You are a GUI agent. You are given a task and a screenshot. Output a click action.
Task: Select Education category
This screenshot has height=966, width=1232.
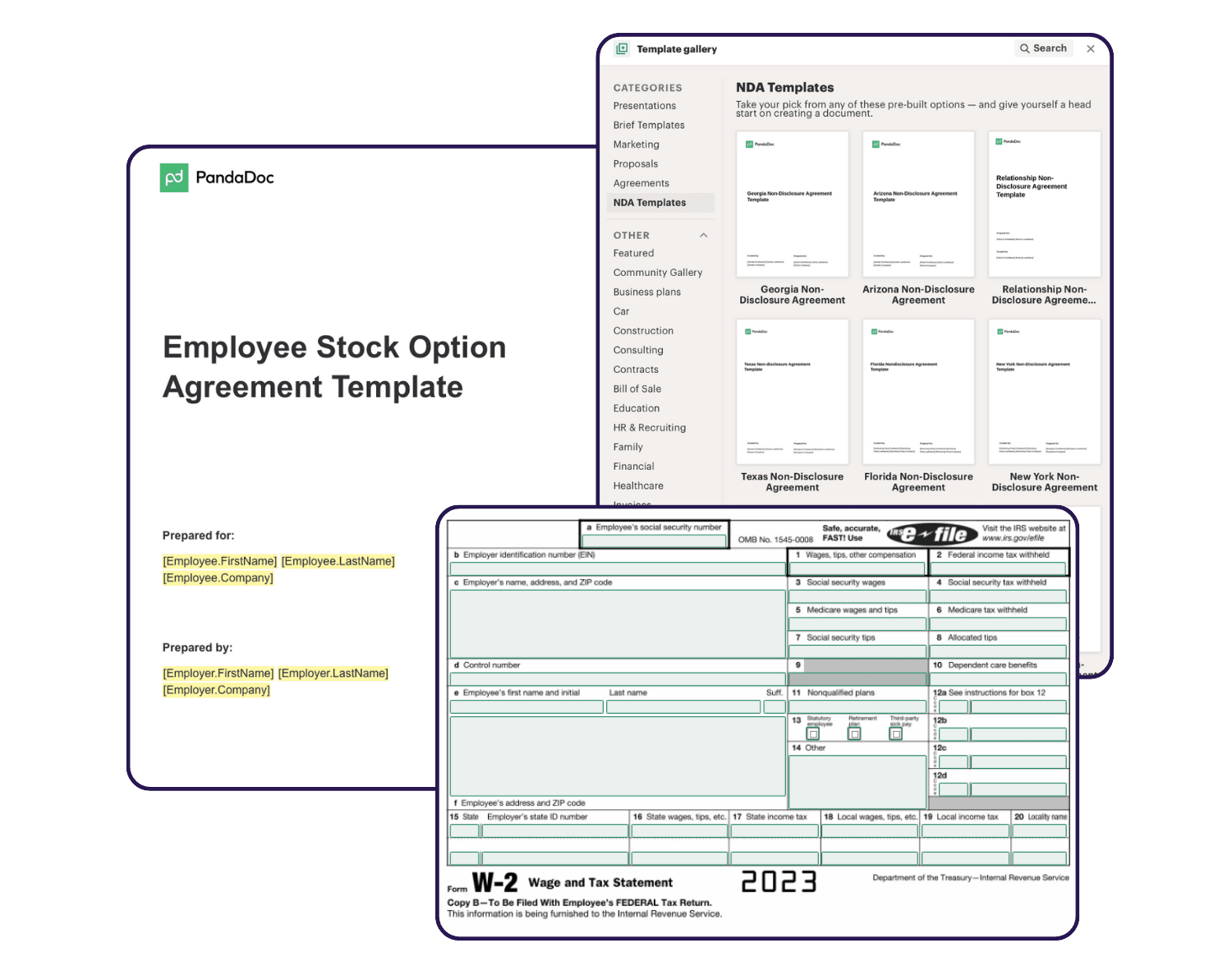tap(636, 408)
